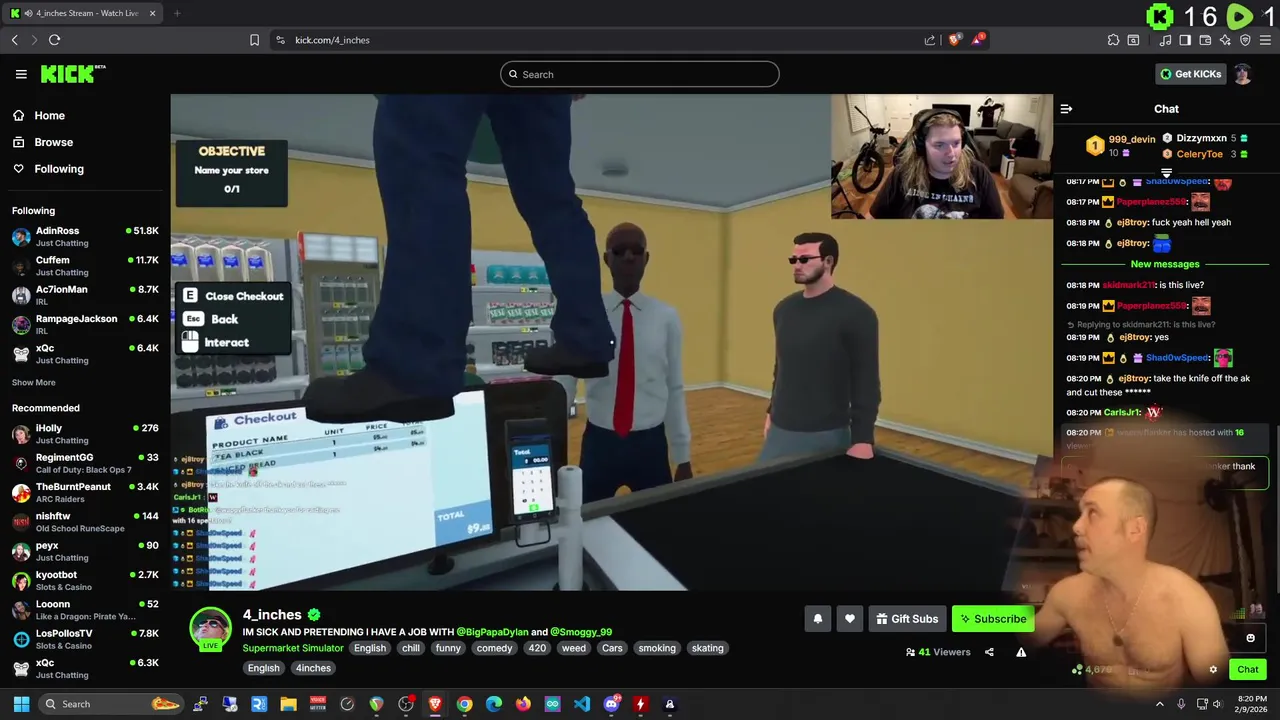Click the Get KICKs button
Image resolution: width=1280 pixels, height=720 pixels.
coord(1189,74)
